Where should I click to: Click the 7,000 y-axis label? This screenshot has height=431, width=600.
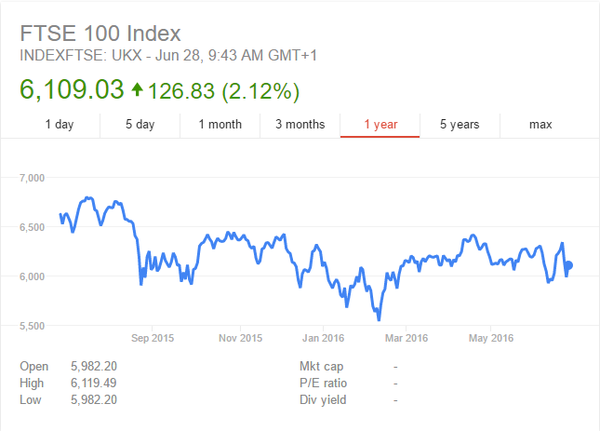click(x=34, y=178)
